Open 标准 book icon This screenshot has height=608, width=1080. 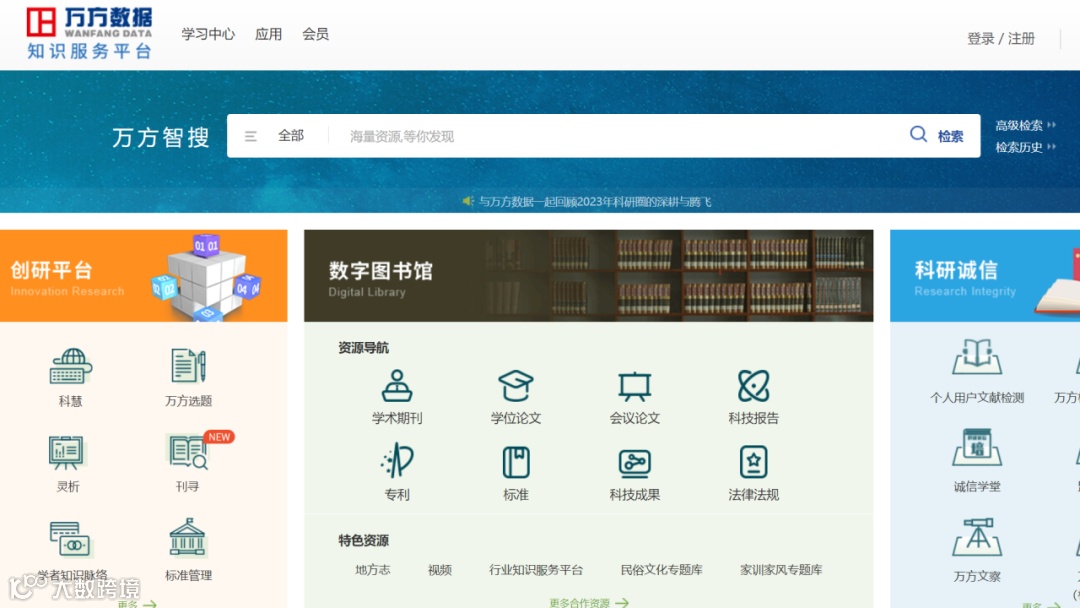[x=516, y=462]
